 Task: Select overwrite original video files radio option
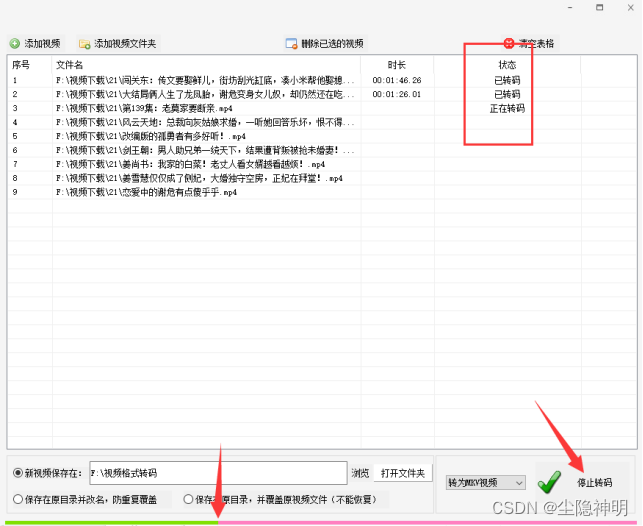188,499
